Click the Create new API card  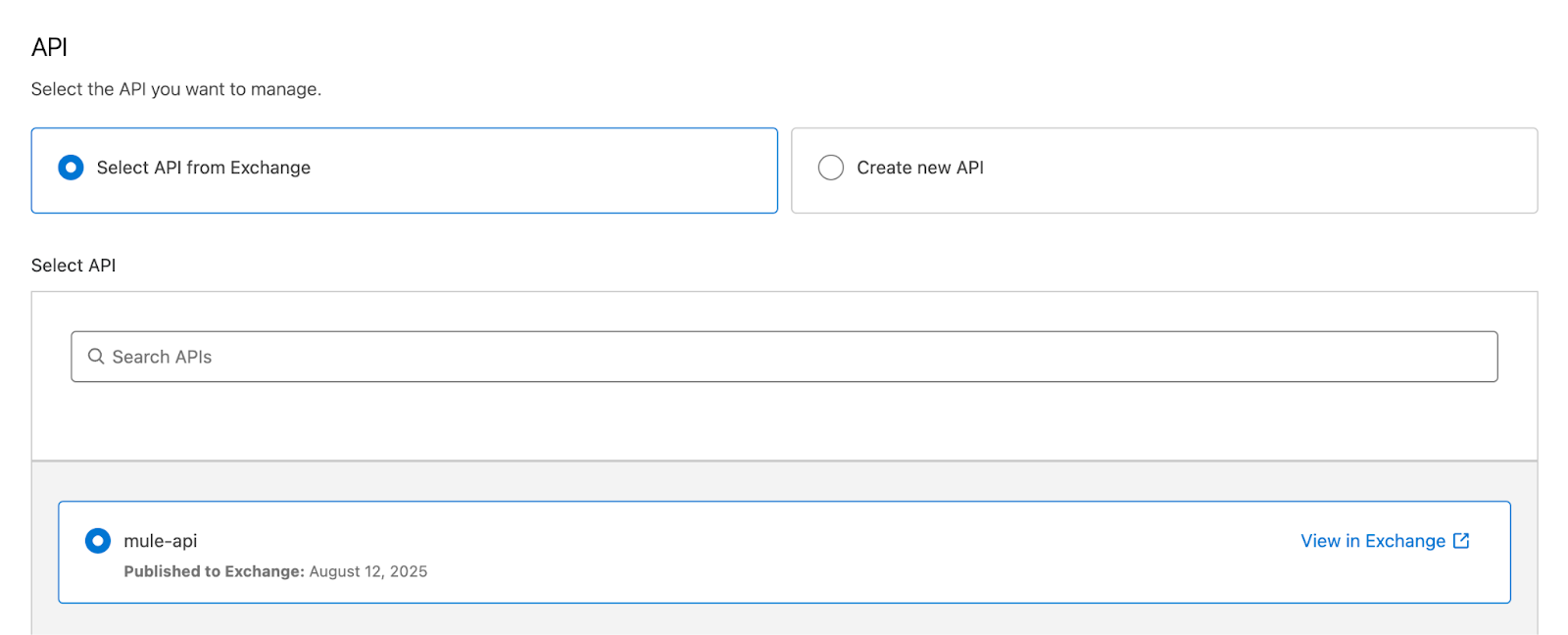pos(1164,170)
